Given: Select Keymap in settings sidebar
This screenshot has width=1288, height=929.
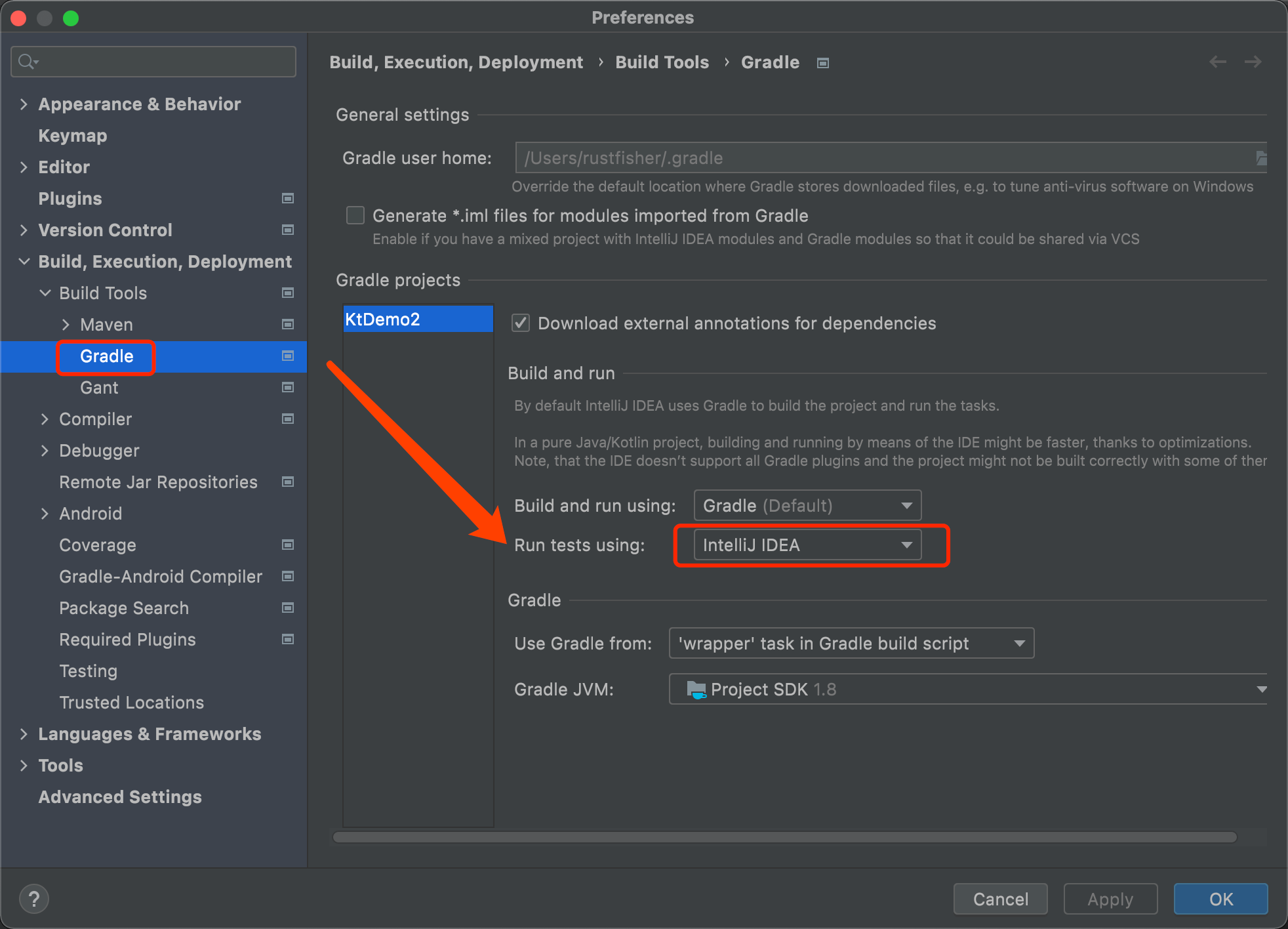Looking at the screenshot, I should pos(73,135).
